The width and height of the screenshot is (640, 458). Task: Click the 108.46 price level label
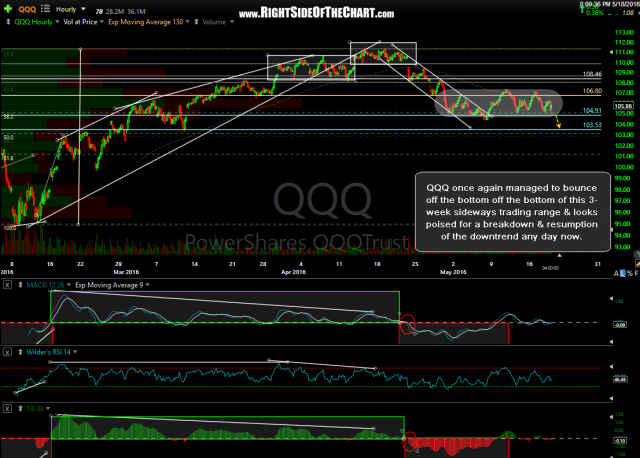point(592,74)
